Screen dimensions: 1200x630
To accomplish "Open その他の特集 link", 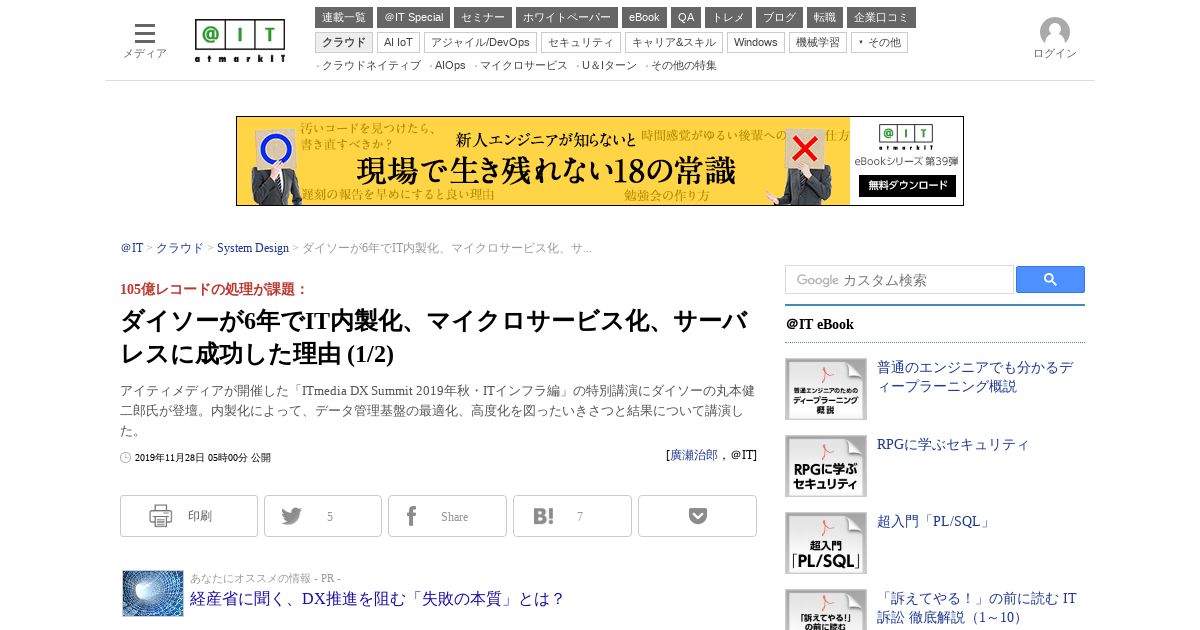I will pos(684,65).
